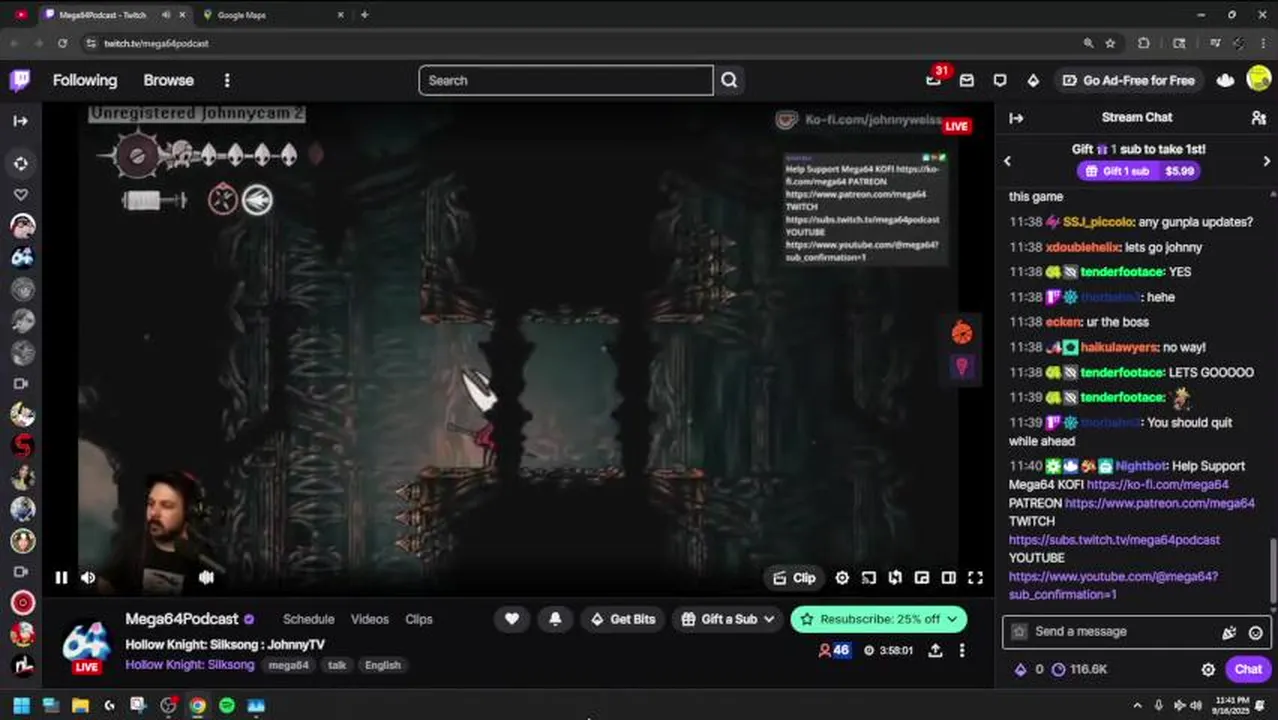Click Go Ad-Free for Free button
Screen dimensions: 1278x720
pyautogui.click(x=1128, y=80)
